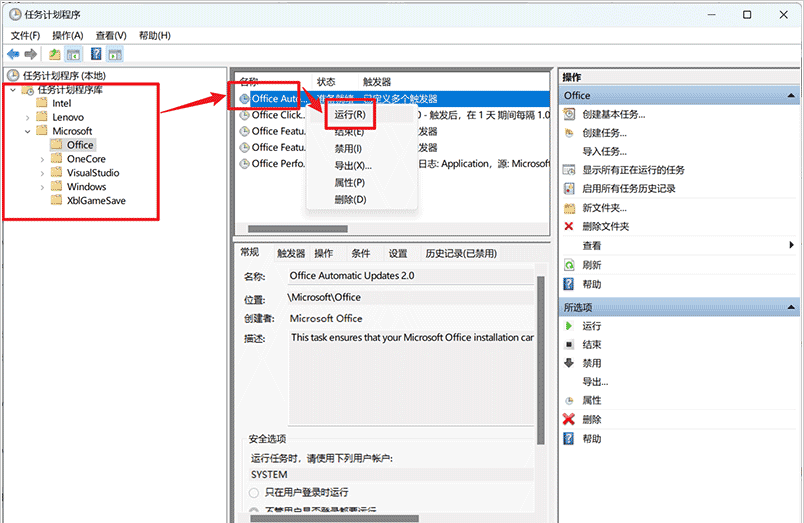Toggle the action pane toolbar icon
Screen dimensions: 804x523
tap(115, 54)
